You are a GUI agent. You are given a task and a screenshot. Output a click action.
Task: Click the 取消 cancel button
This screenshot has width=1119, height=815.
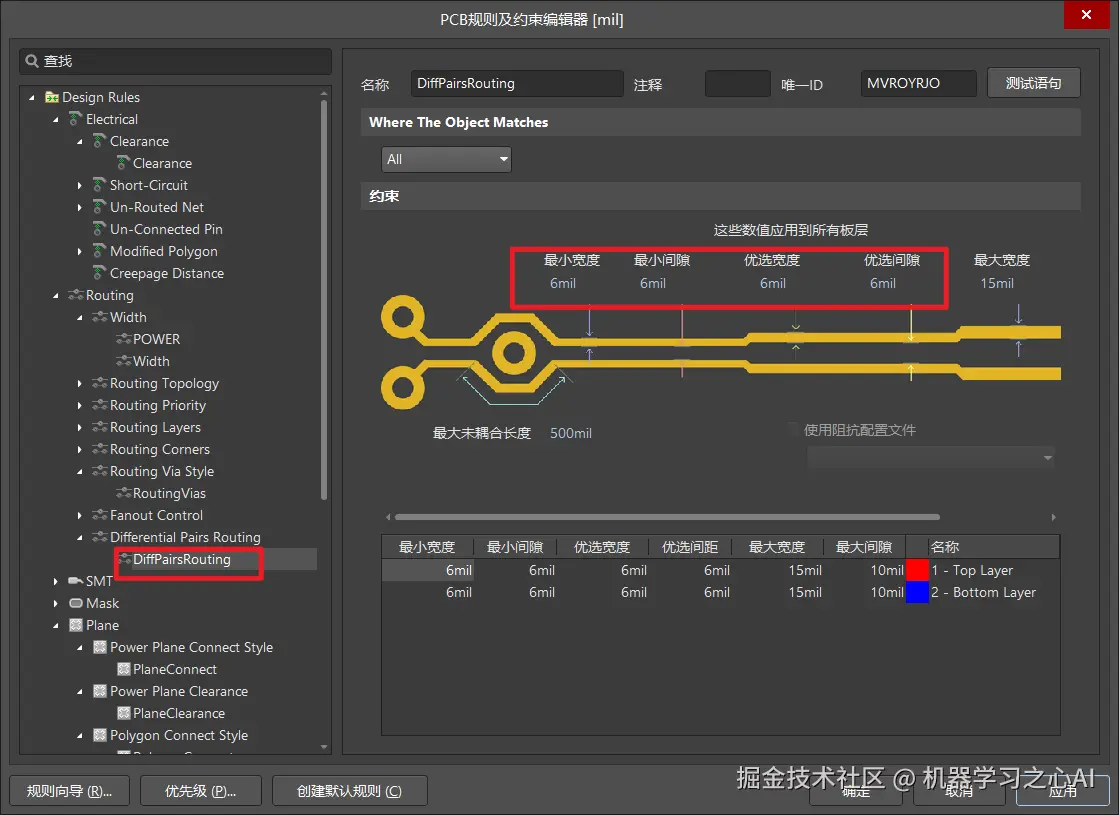(x=958, y=791)
